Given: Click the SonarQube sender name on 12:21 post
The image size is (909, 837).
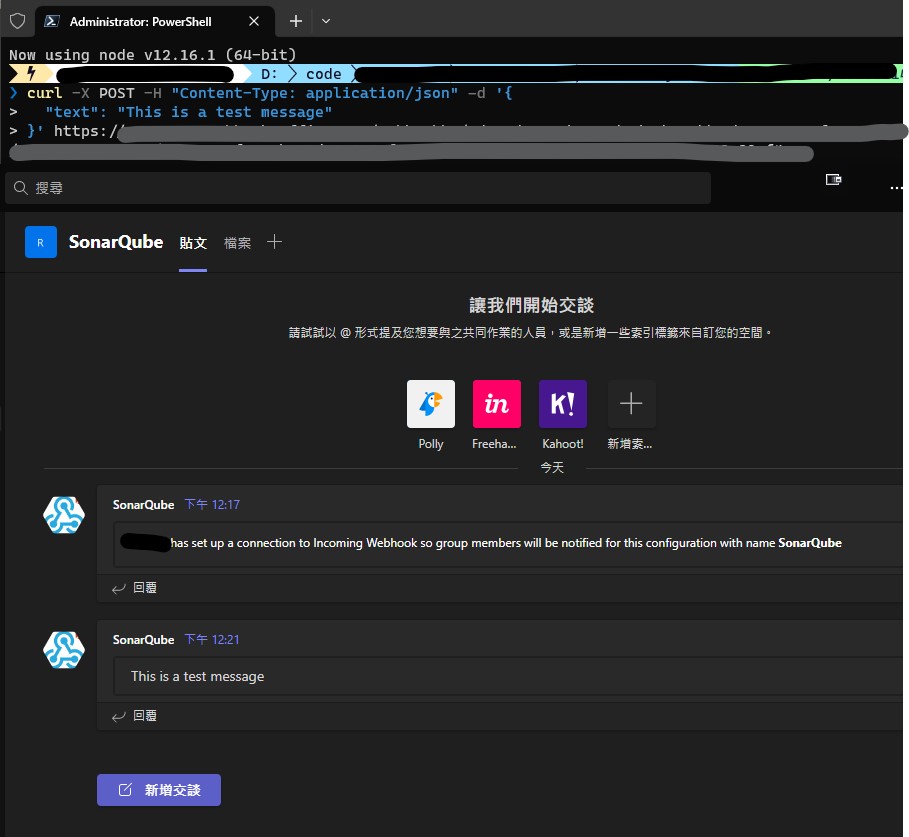Looking at the screenshot, I should [x=143, y=639].
